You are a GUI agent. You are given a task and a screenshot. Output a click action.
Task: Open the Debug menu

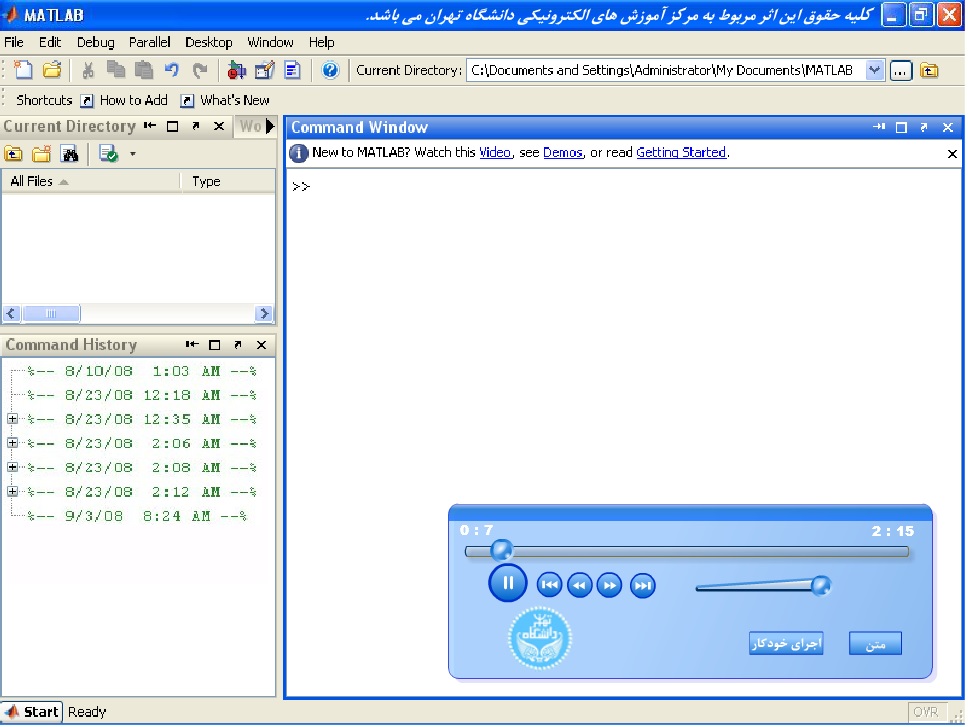point(96,42)
